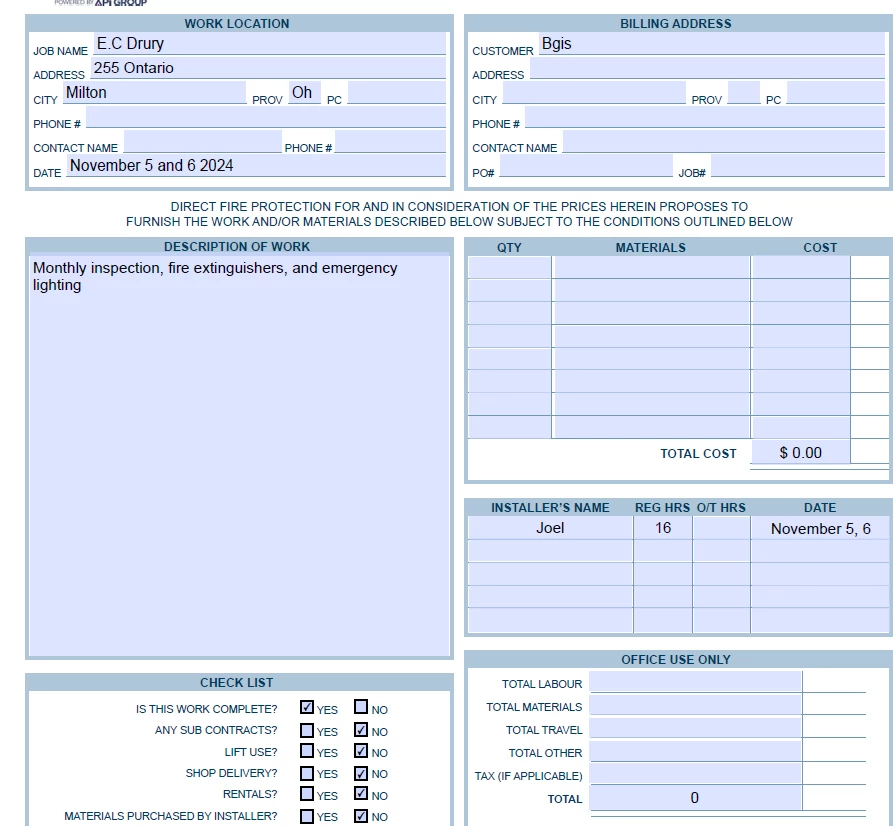Image resolution: width=895 pixels, height=826 pixels.
Task: Toggle NO for Lift Use
Action: point(361,751)
